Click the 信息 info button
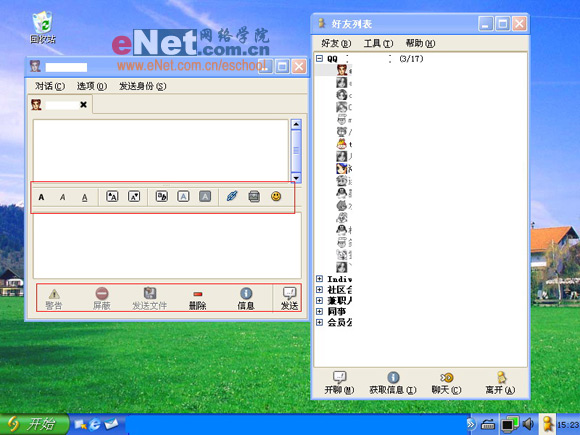This screenshot has height=435, width=580. (246, 299)
